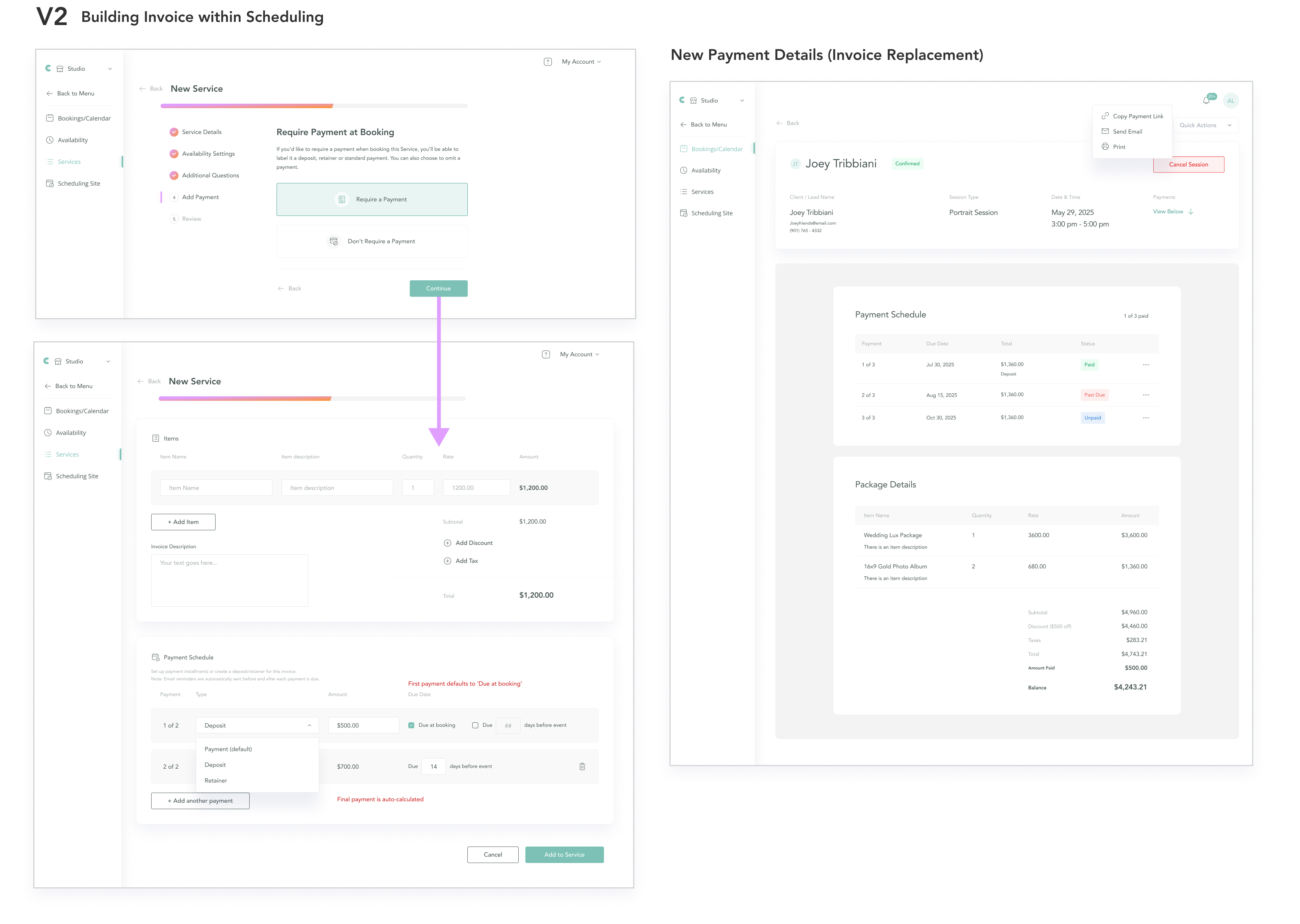The height and width of the screenshot is (924, 1300).
Task: Click the plus icon next to Add Discount
Action: click(x=447, y=543)
